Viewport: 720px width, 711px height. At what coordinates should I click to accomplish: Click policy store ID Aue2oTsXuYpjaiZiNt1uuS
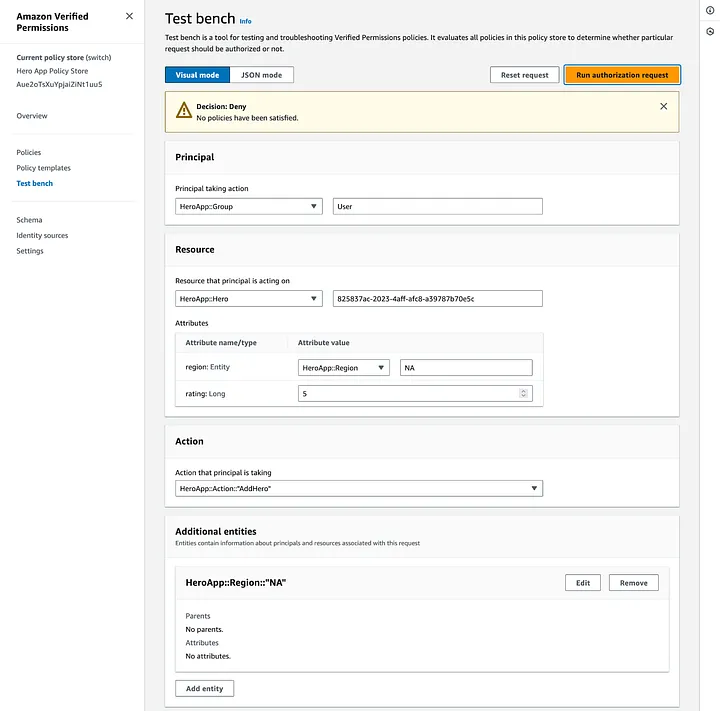(x=59, y=84)
